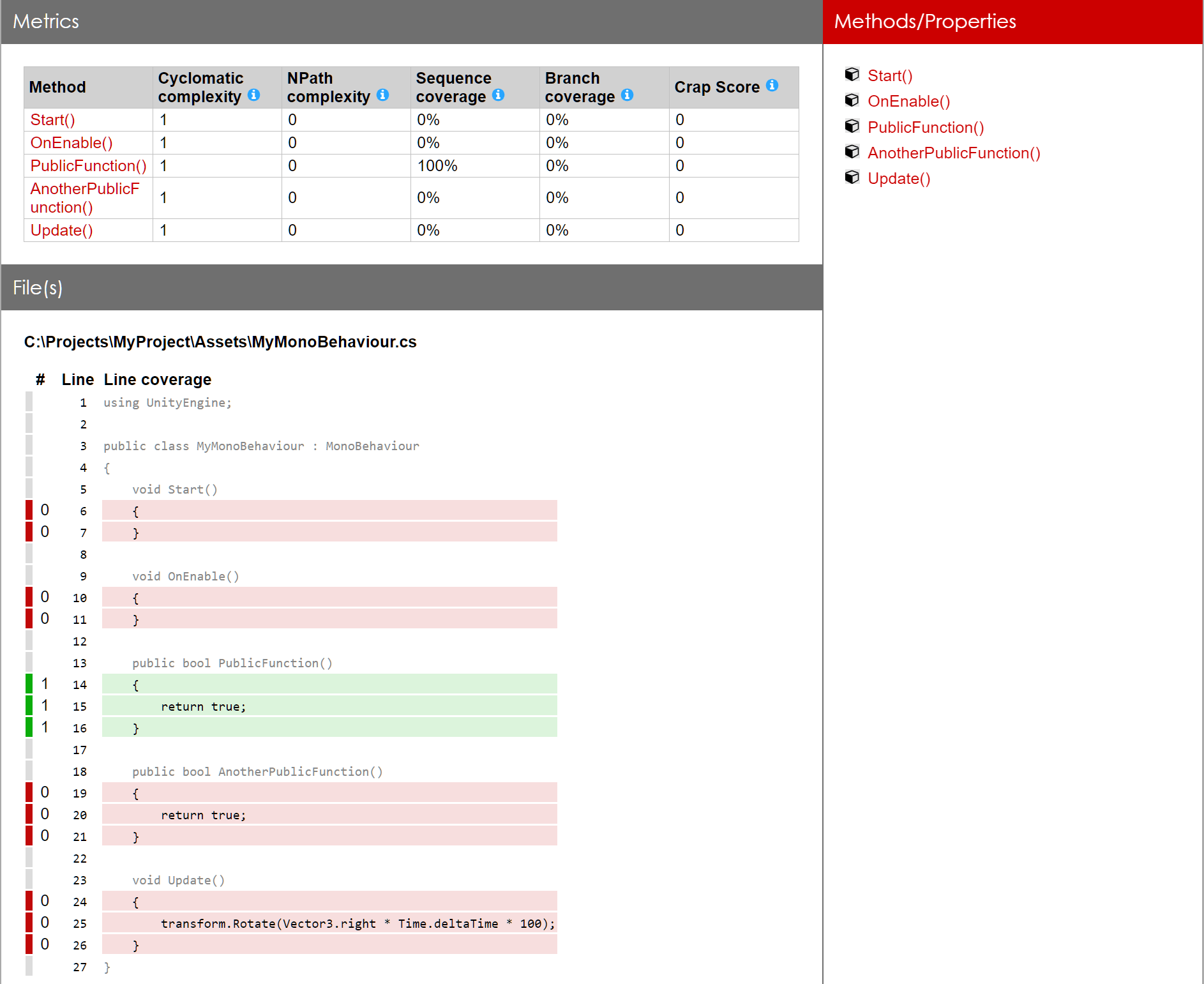1204x984 pixels.
Task: Open the Cyclomatic complexity info tooltip
Action: point(254,95)
